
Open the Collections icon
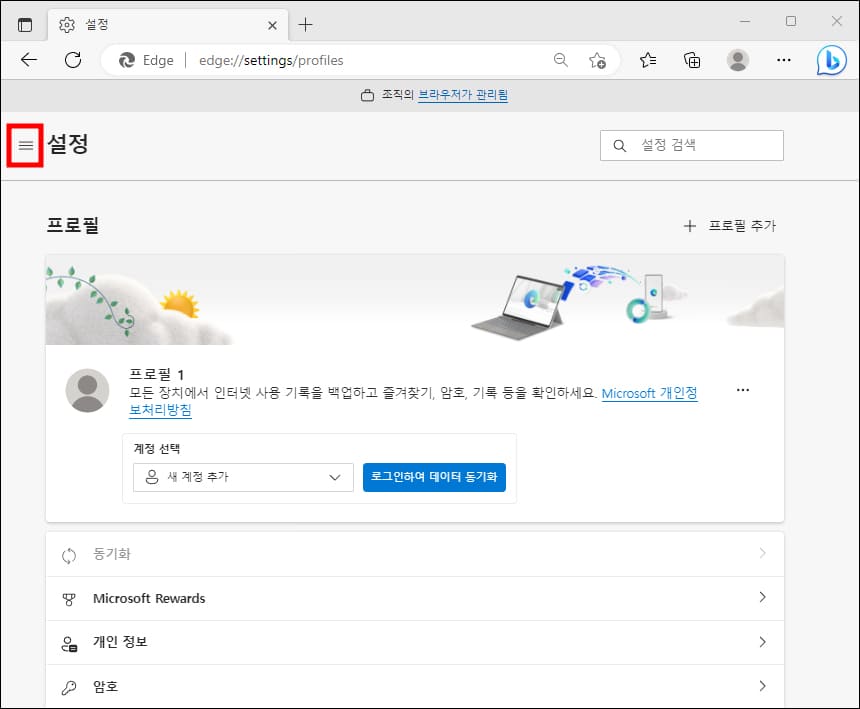click(x=692, y=60)
